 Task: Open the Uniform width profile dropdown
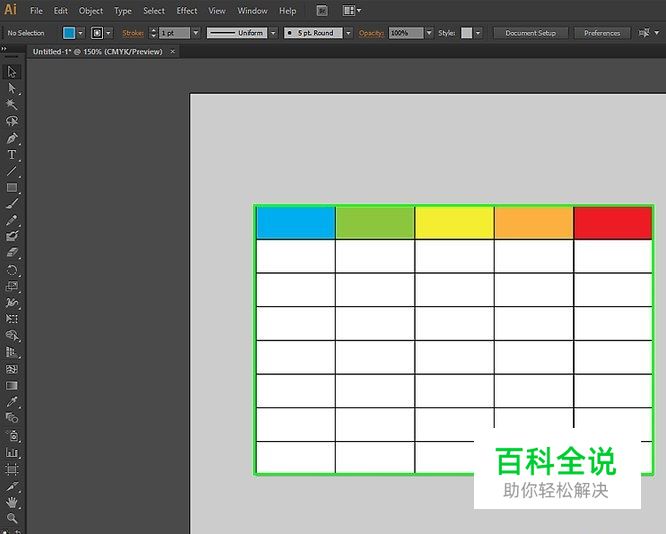(273, 33)
